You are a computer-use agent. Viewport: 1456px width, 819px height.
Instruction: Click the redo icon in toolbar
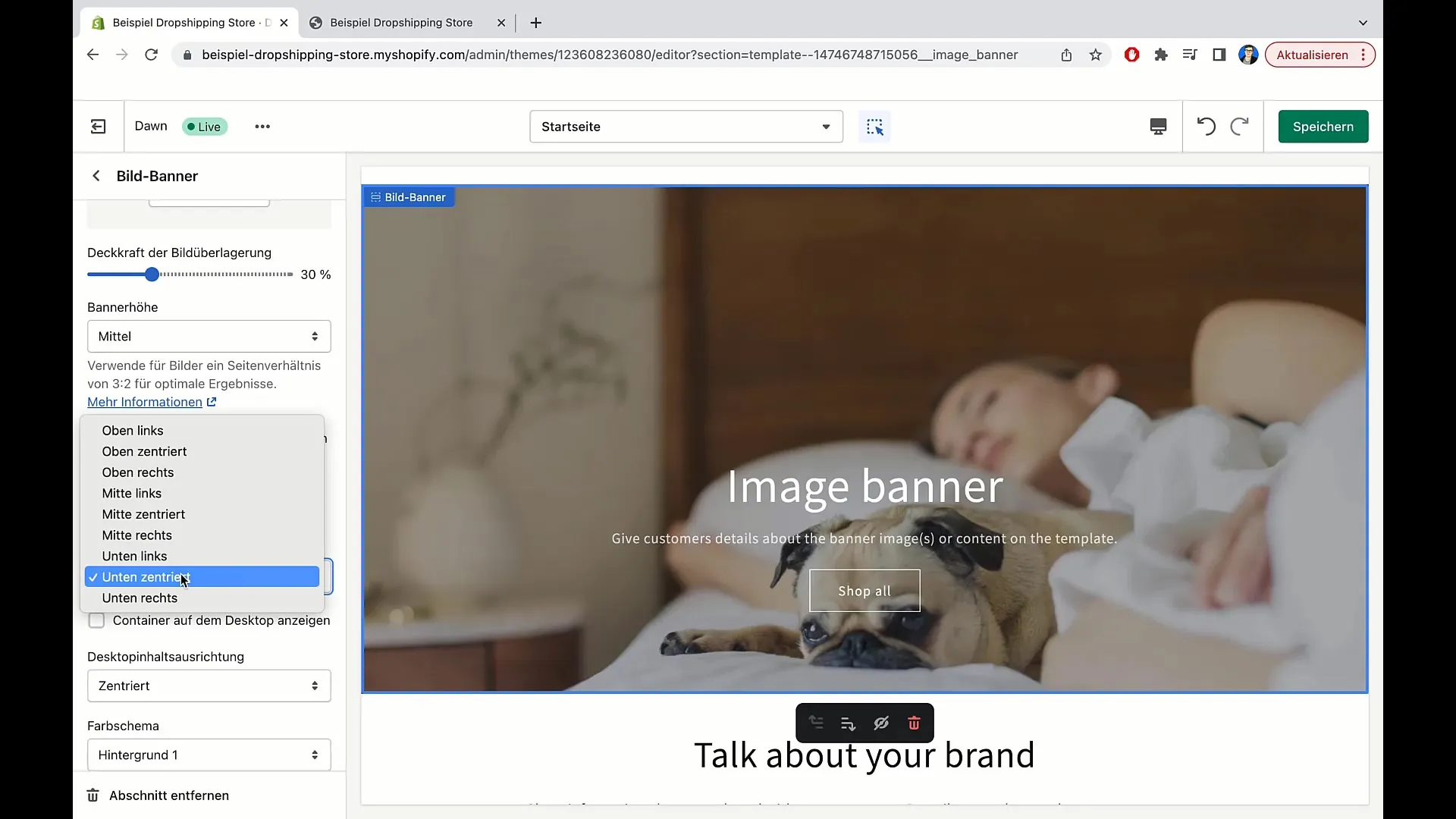point(1239,126)
